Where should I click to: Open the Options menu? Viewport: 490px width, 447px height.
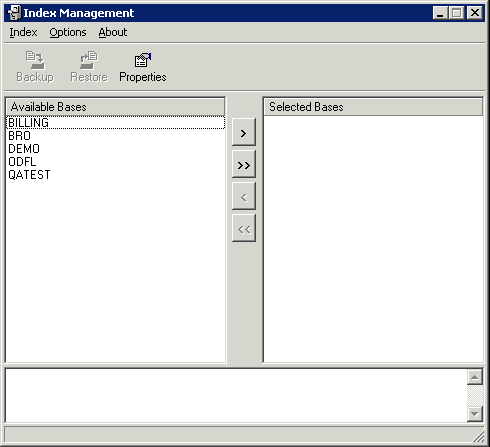pos(68,32)
